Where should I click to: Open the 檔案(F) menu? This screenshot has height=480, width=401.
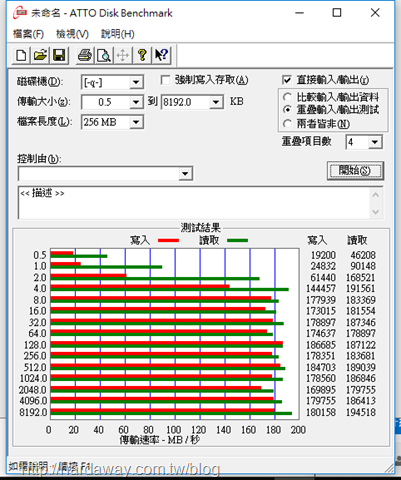pos(28,34)
